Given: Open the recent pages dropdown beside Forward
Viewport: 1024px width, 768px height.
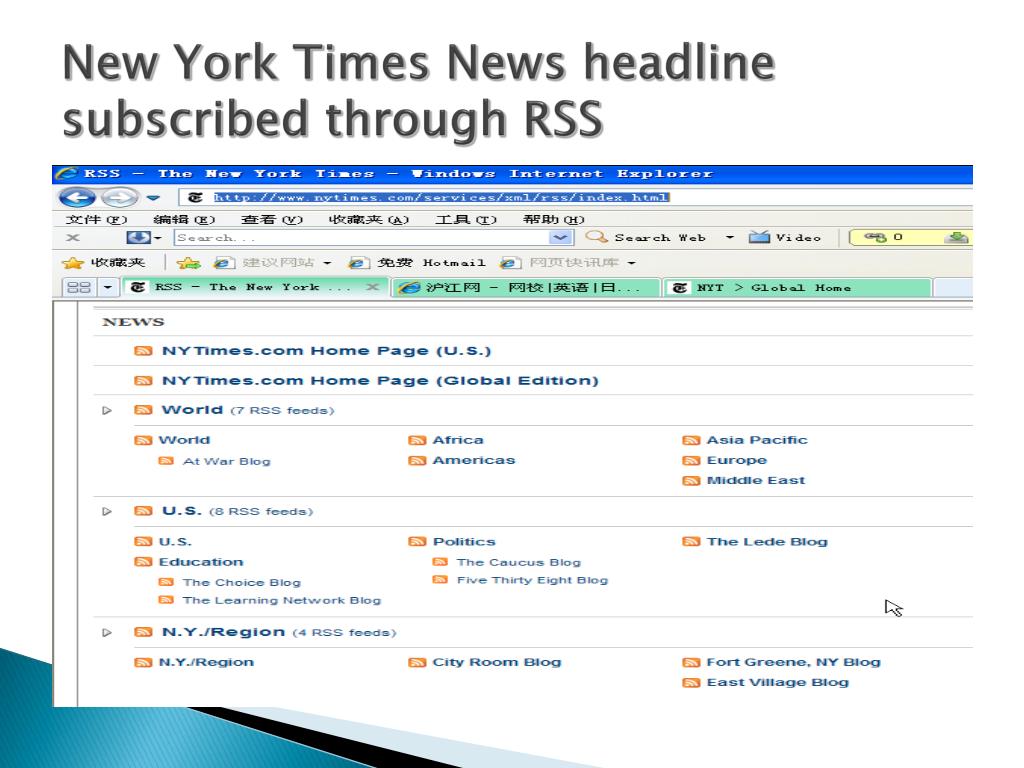Looking at the screenshot, I should 153,197.
